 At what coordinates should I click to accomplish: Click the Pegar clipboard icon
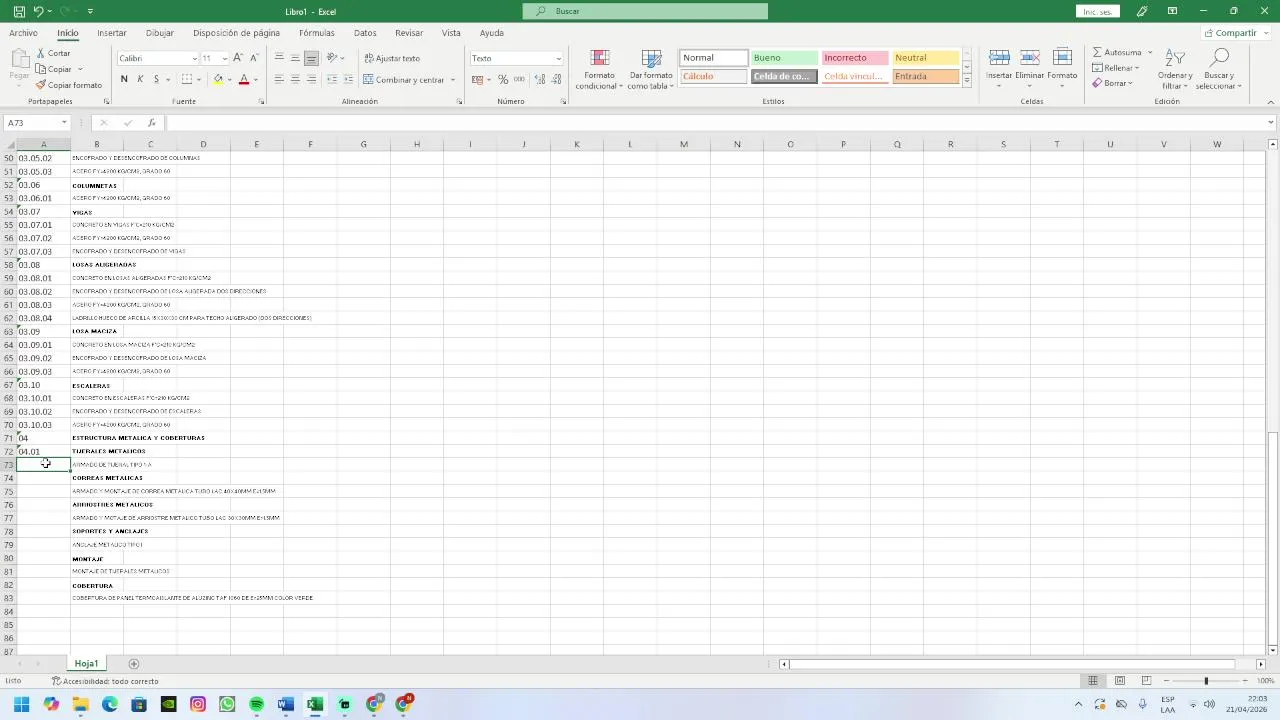point(19,59)
